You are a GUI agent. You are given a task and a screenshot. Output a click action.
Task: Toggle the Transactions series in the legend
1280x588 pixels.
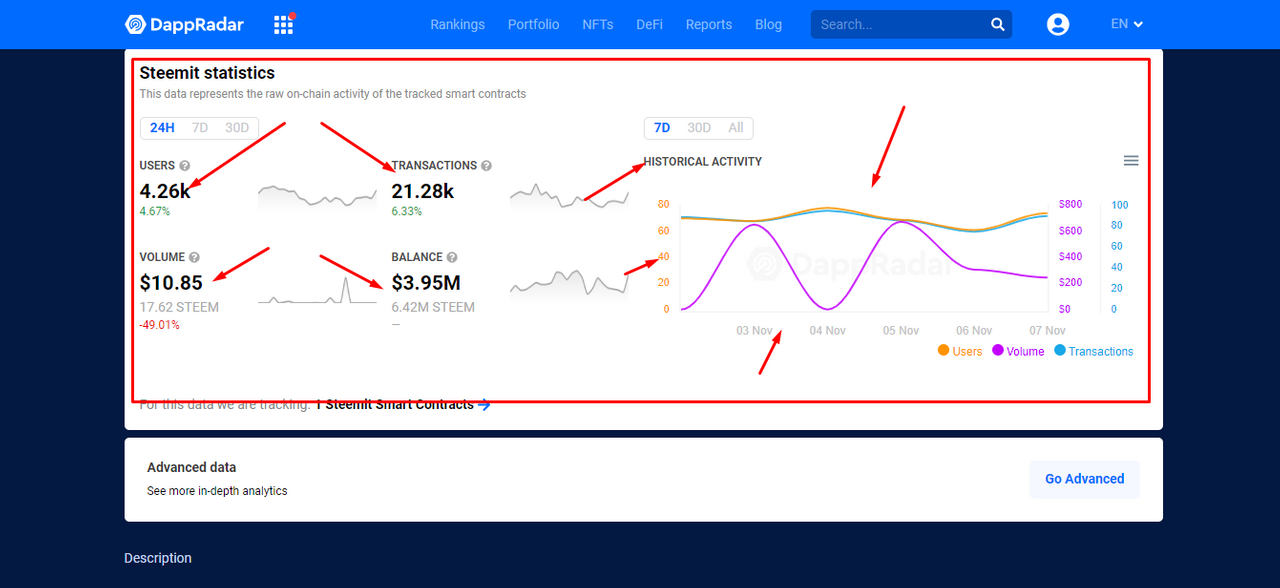coord(1094,351)
